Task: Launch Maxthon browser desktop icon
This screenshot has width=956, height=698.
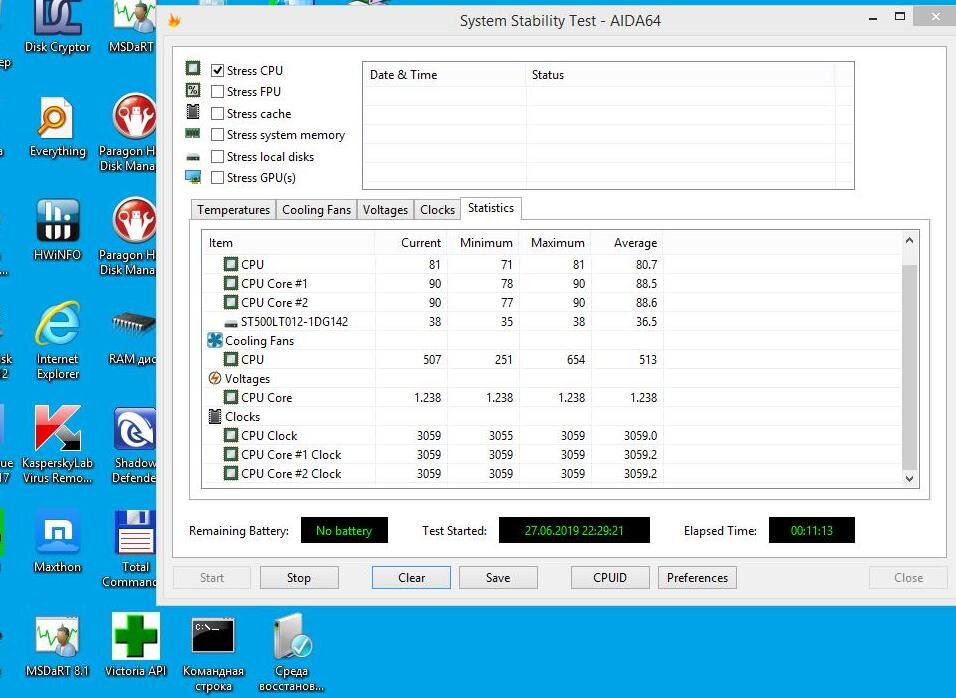Action: click(x=57, y=541)
